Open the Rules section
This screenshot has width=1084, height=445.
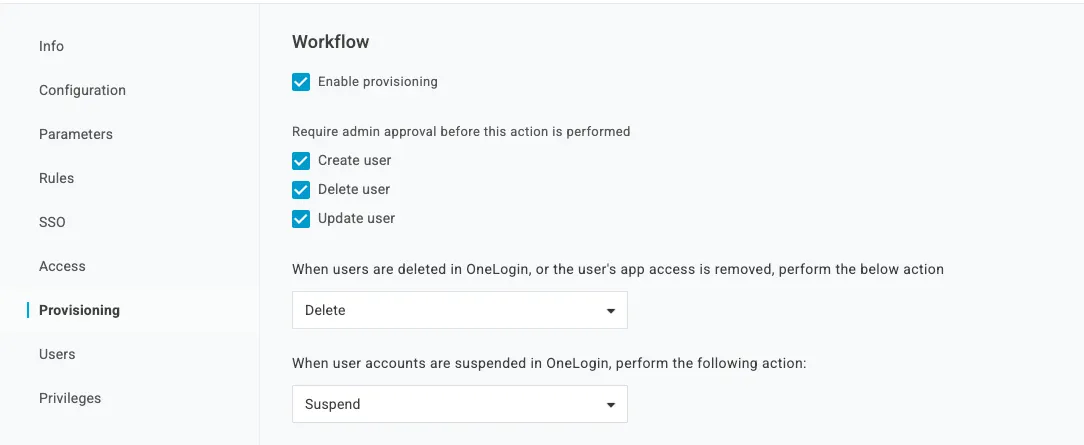pyautogui.click(x=57, y=178)
